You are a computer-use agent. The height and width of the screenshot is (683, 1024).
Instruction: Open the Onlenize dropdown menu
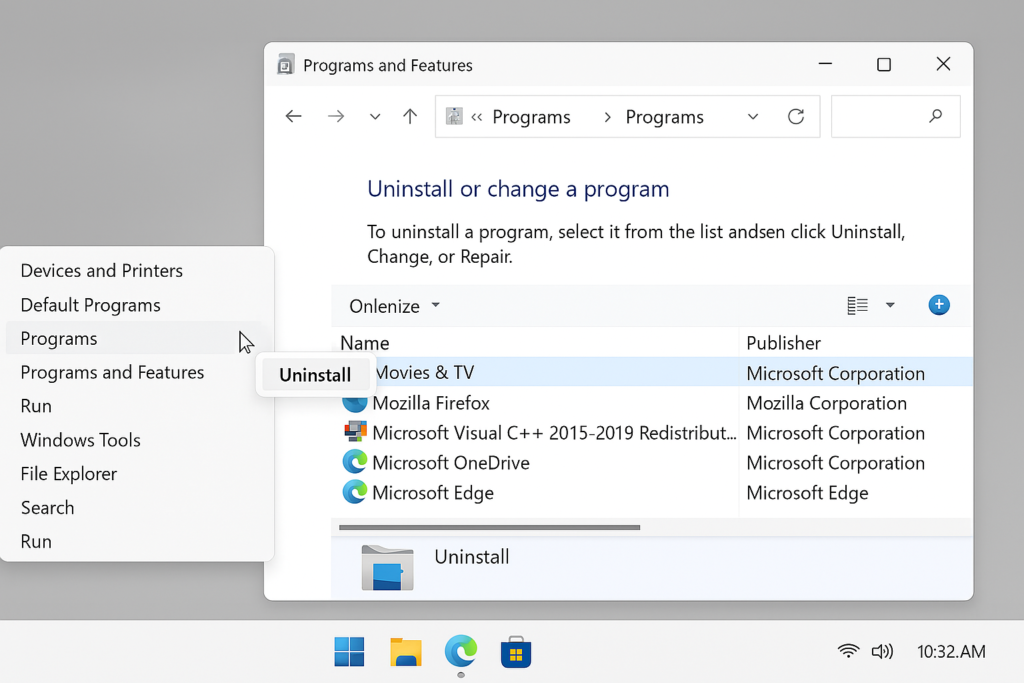394,306
